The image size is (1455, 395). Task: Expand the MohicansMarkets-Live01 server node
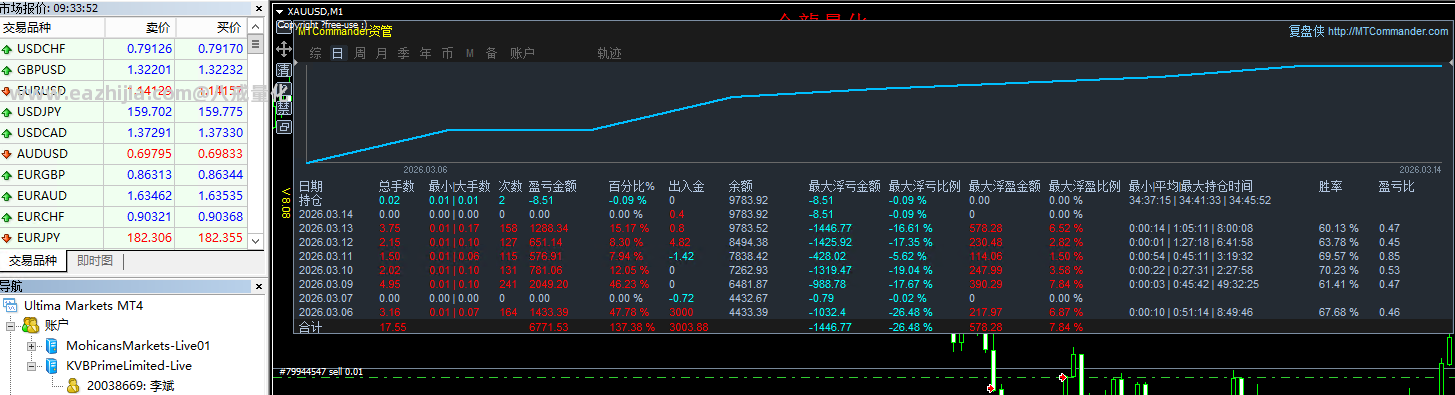click(x=32, y=346)
